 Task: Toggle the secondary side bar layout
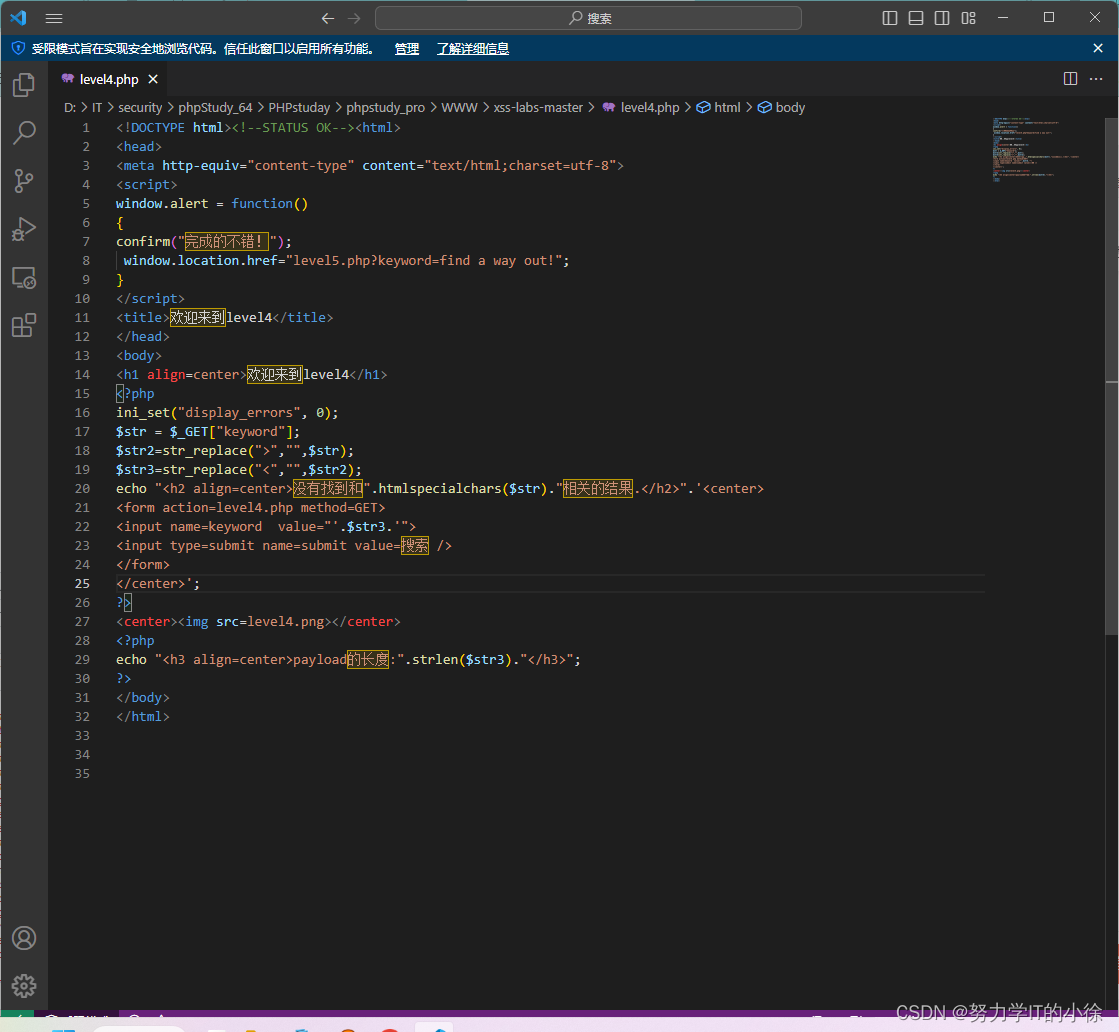click(942, 18)
